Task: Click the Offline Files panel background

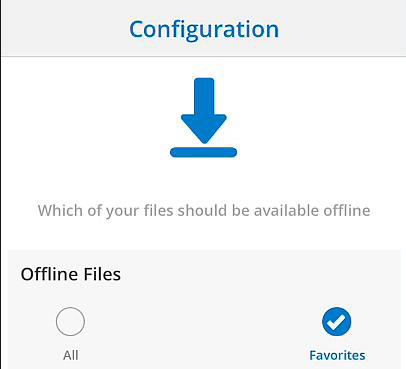Action: (x=204, y=309)
